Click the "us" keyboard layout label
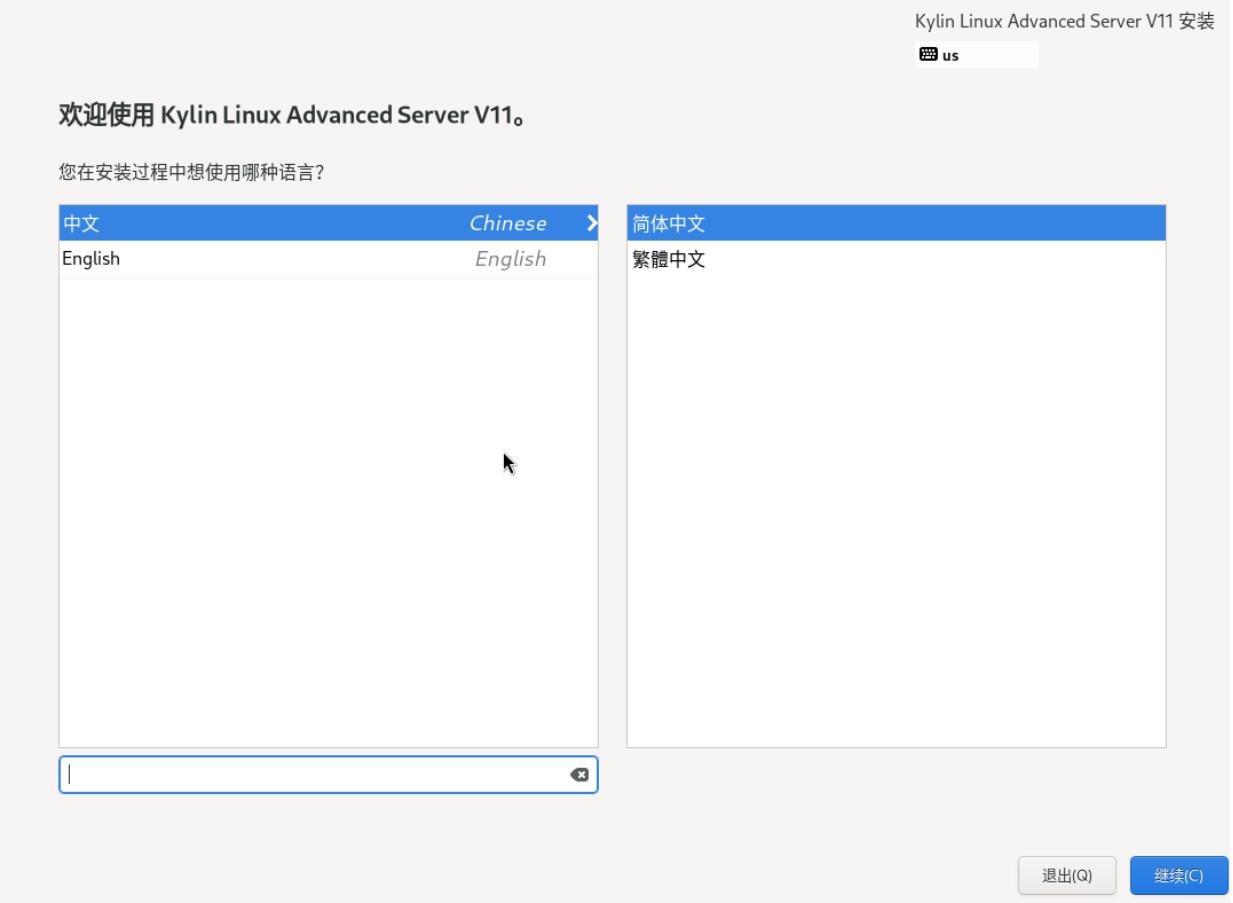Viewport: 1233px width, 903px height. [949, 56]
